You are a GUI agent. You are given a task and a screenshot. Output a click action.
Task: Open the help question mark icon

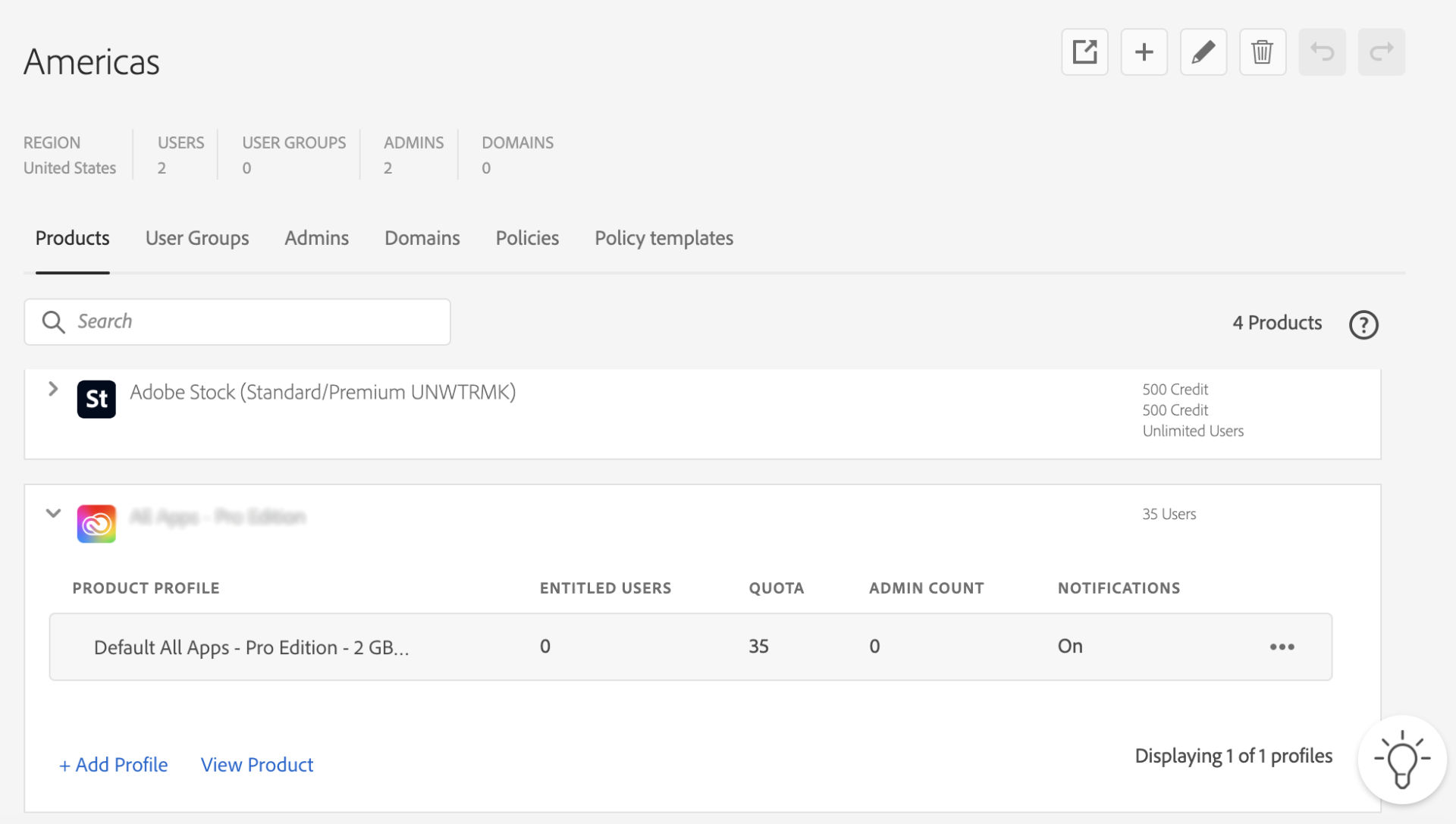(1363, 324)
